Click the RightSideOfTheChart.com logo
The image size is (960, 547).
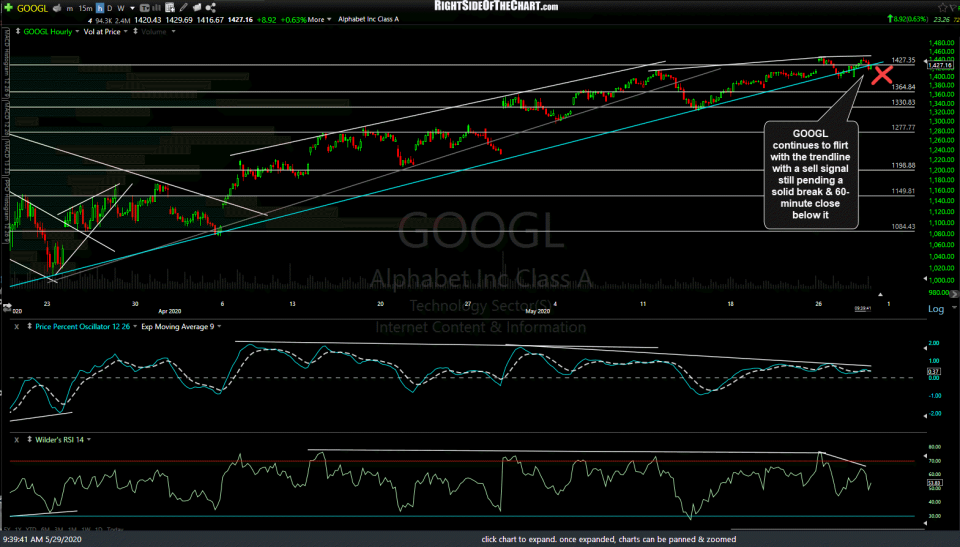[x=496, y=6]
